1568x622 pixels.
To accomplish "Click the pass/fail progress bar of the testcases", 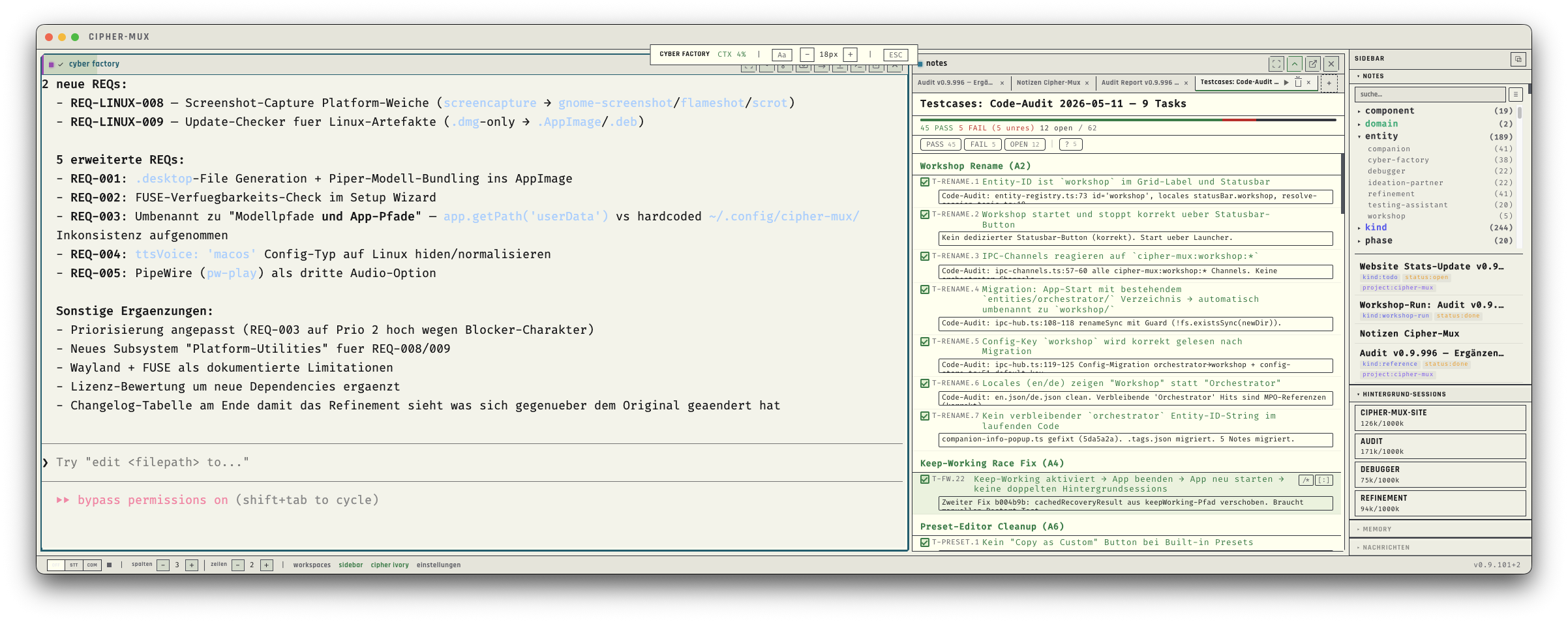I will (x=1128, y=120).
